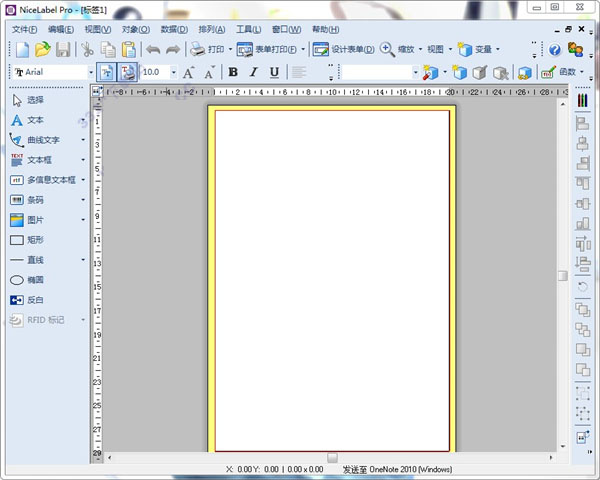Toggle Underline text formatting
Viewport: 600px width, 480px height.
[x=274, y=72]
